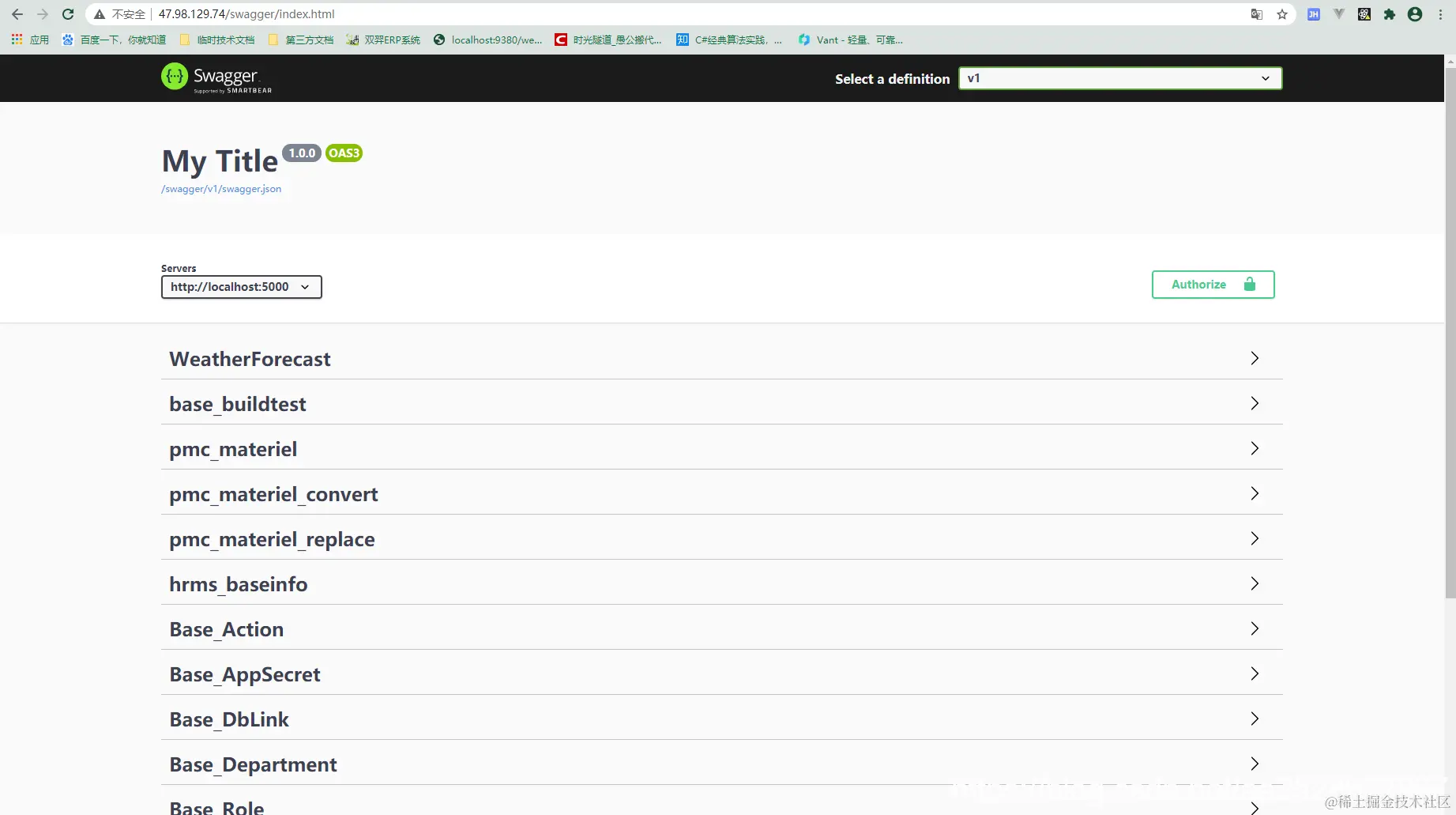Click the 1.0.0 version badge
The image size is (1456, 815).
click(302, 153)
